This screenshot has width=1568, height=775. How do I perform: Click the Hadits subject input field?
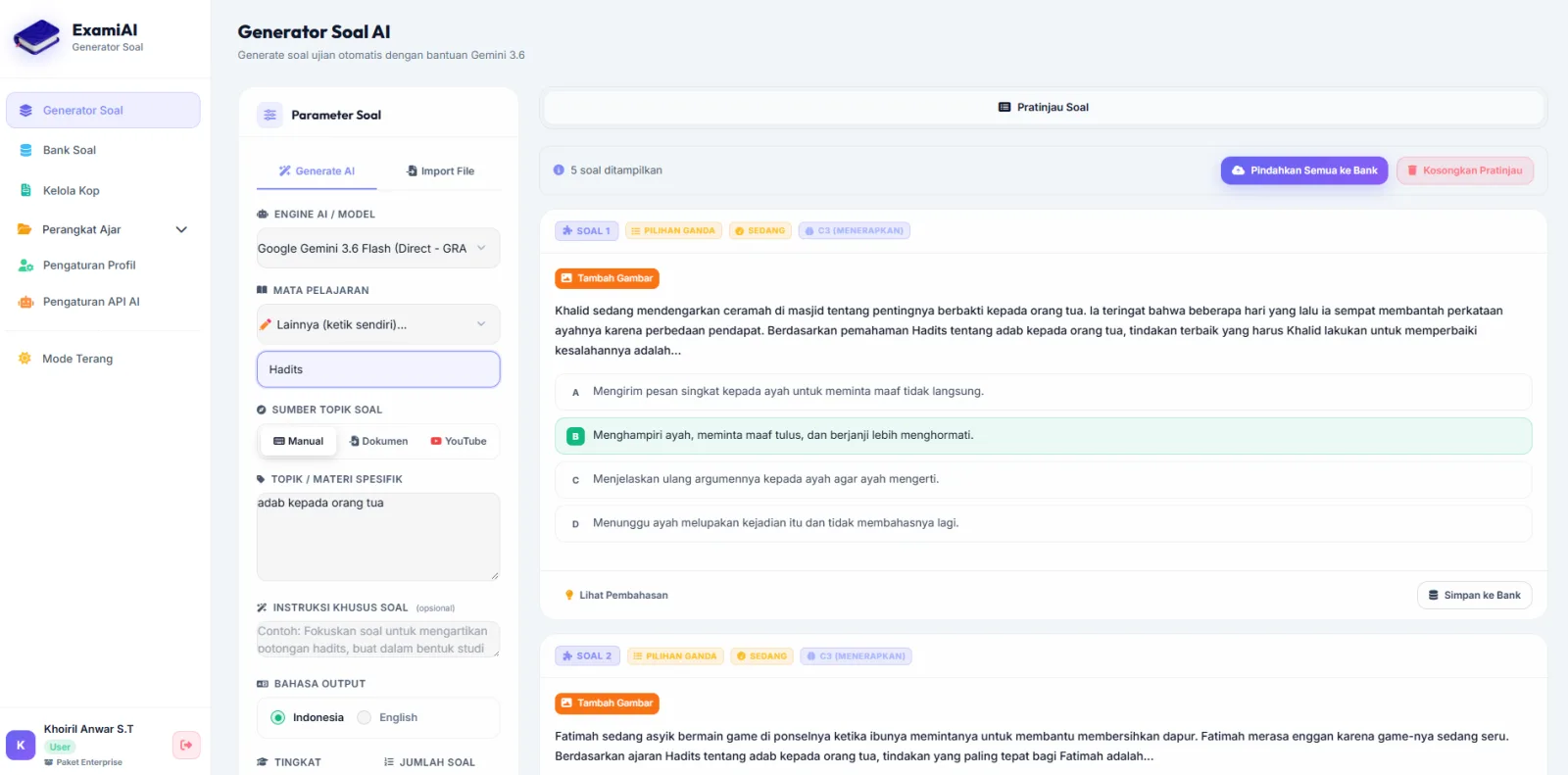coord(378,369)
